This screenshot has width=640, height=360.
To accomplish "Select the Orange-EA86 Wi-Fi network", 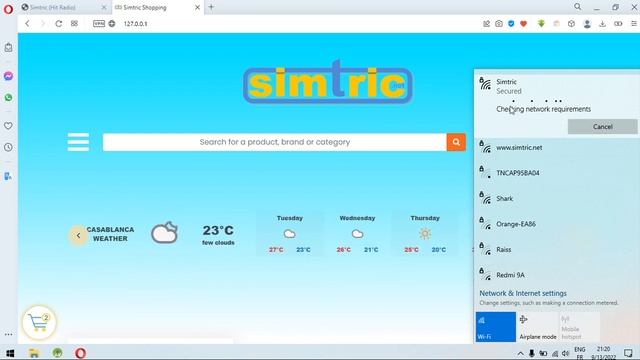I will pos(557,224).
